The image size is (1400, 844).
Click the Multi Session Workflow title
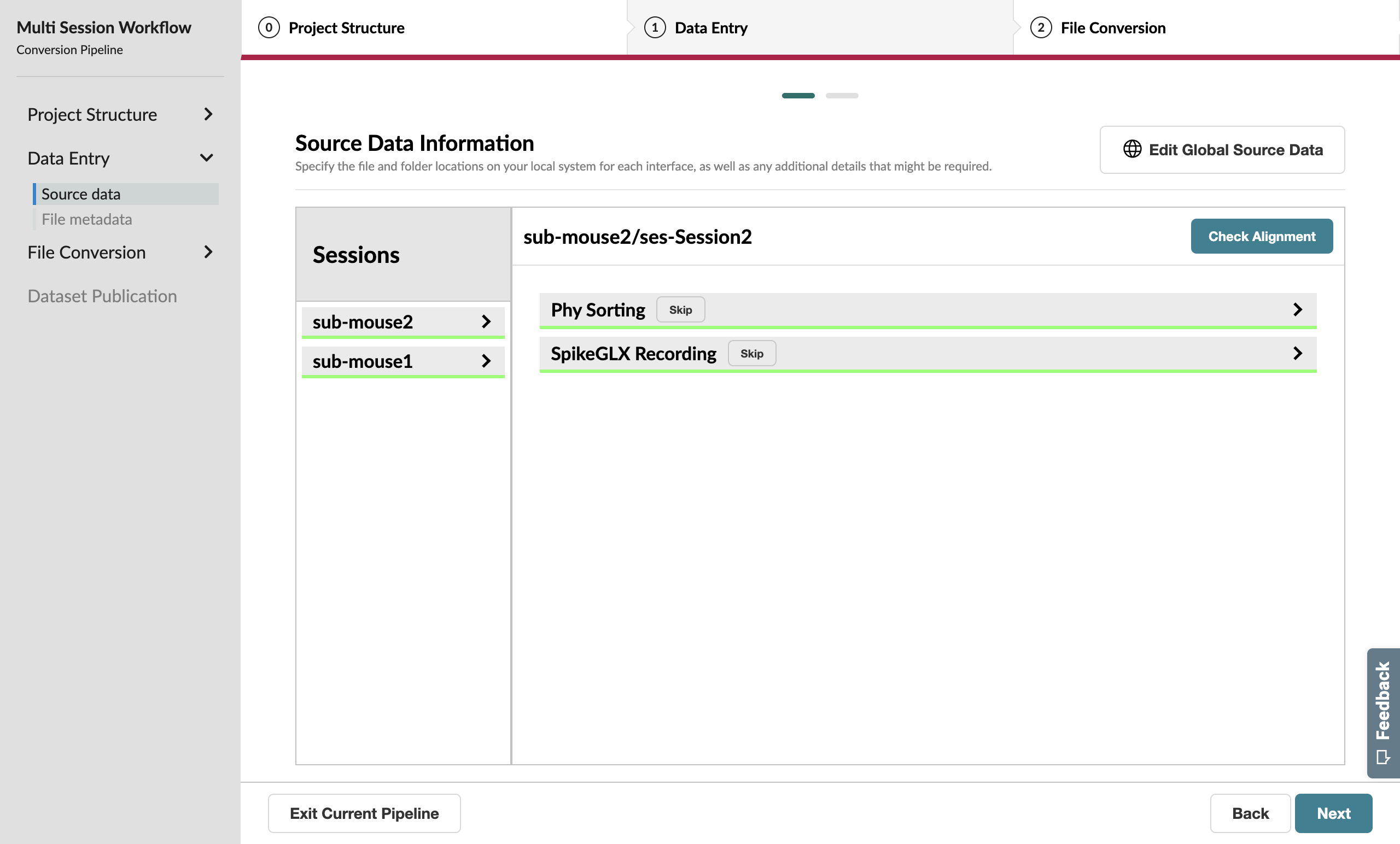(x=104, y=27)
